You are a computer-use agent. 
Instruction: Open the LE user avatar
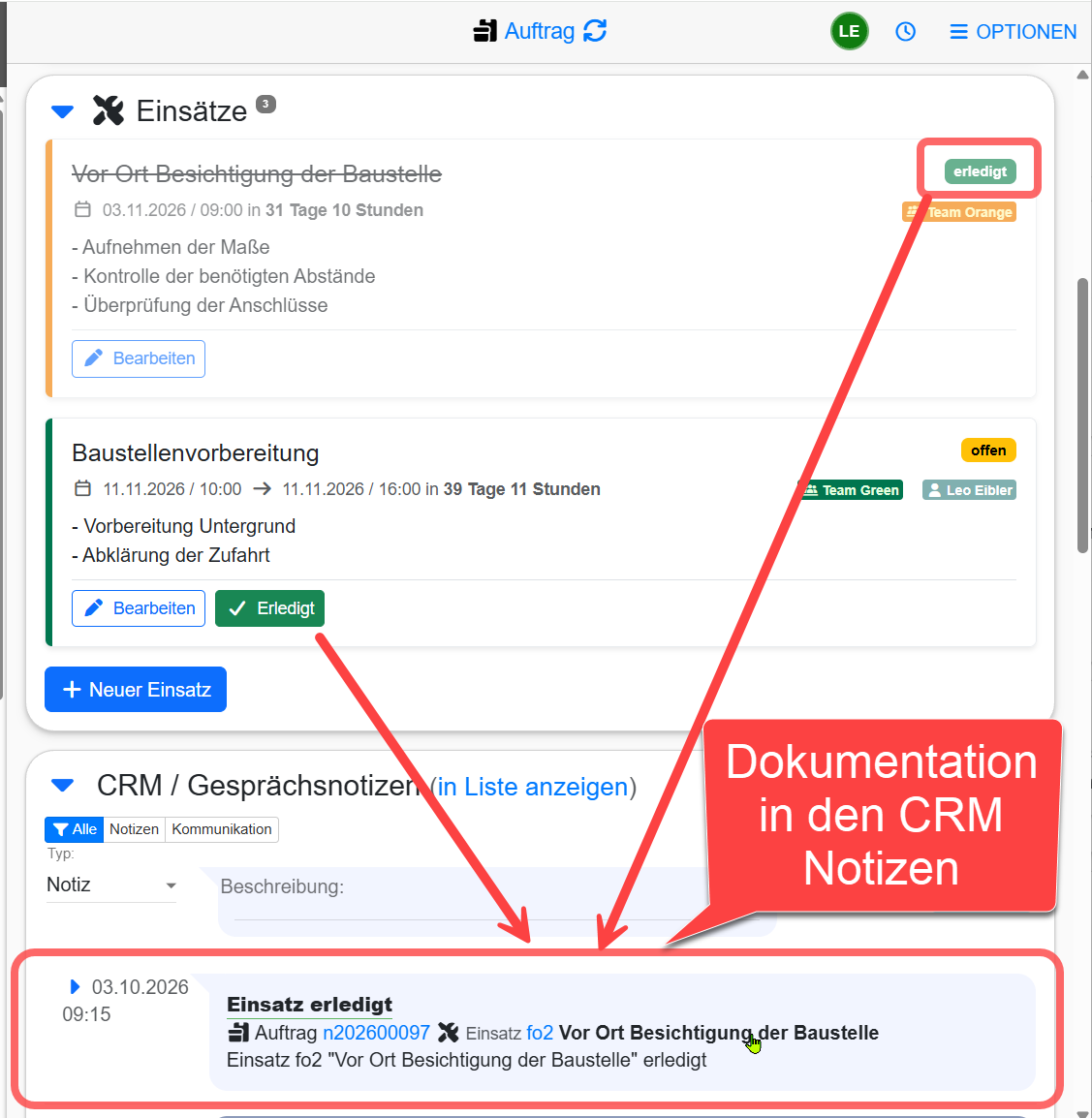[x=849, y=31]
